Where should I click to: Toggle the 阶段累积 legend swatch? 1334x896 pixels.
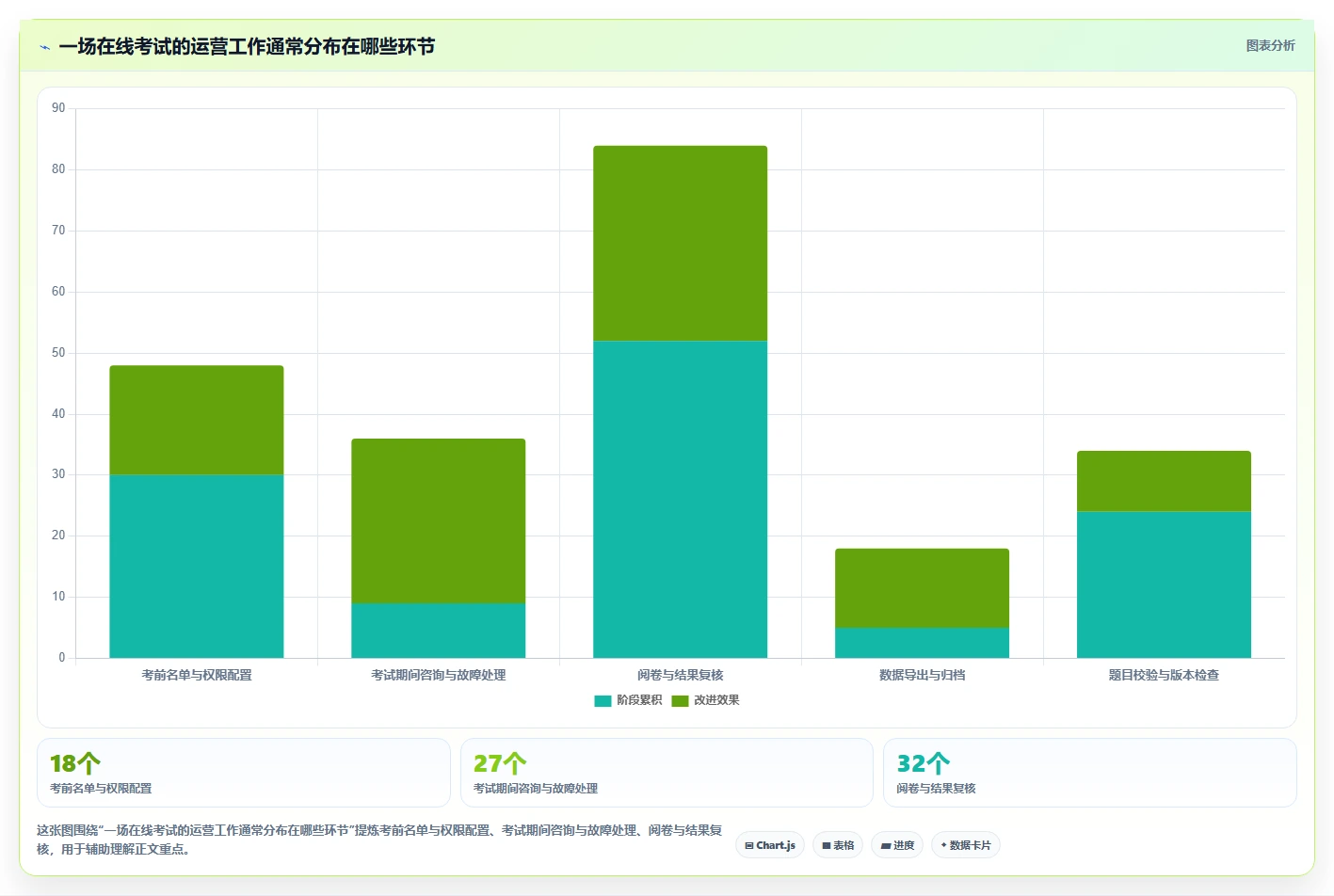click(x=603, y=700)
